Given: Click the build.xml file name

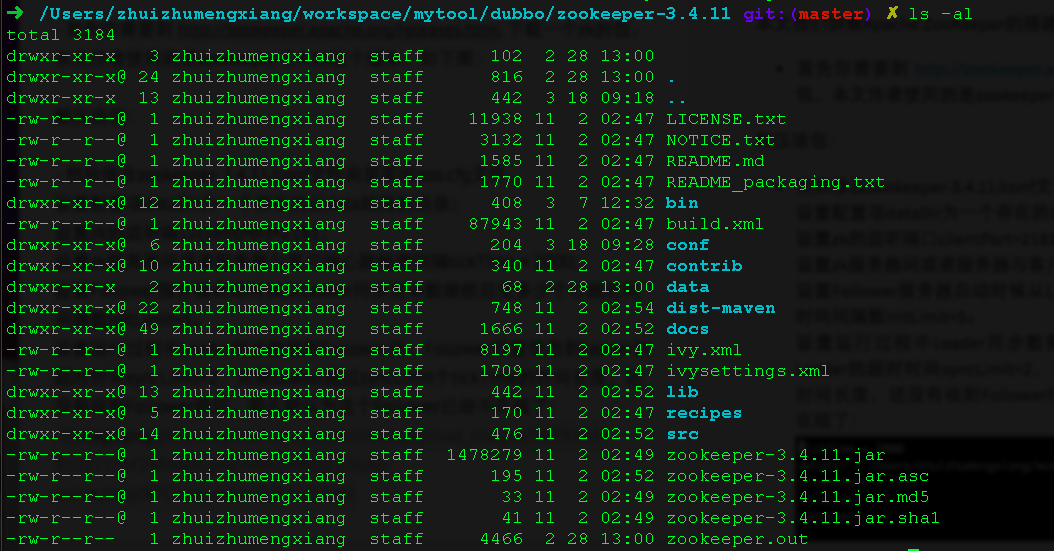Looking at the screenshot, I should coord(715,224).
